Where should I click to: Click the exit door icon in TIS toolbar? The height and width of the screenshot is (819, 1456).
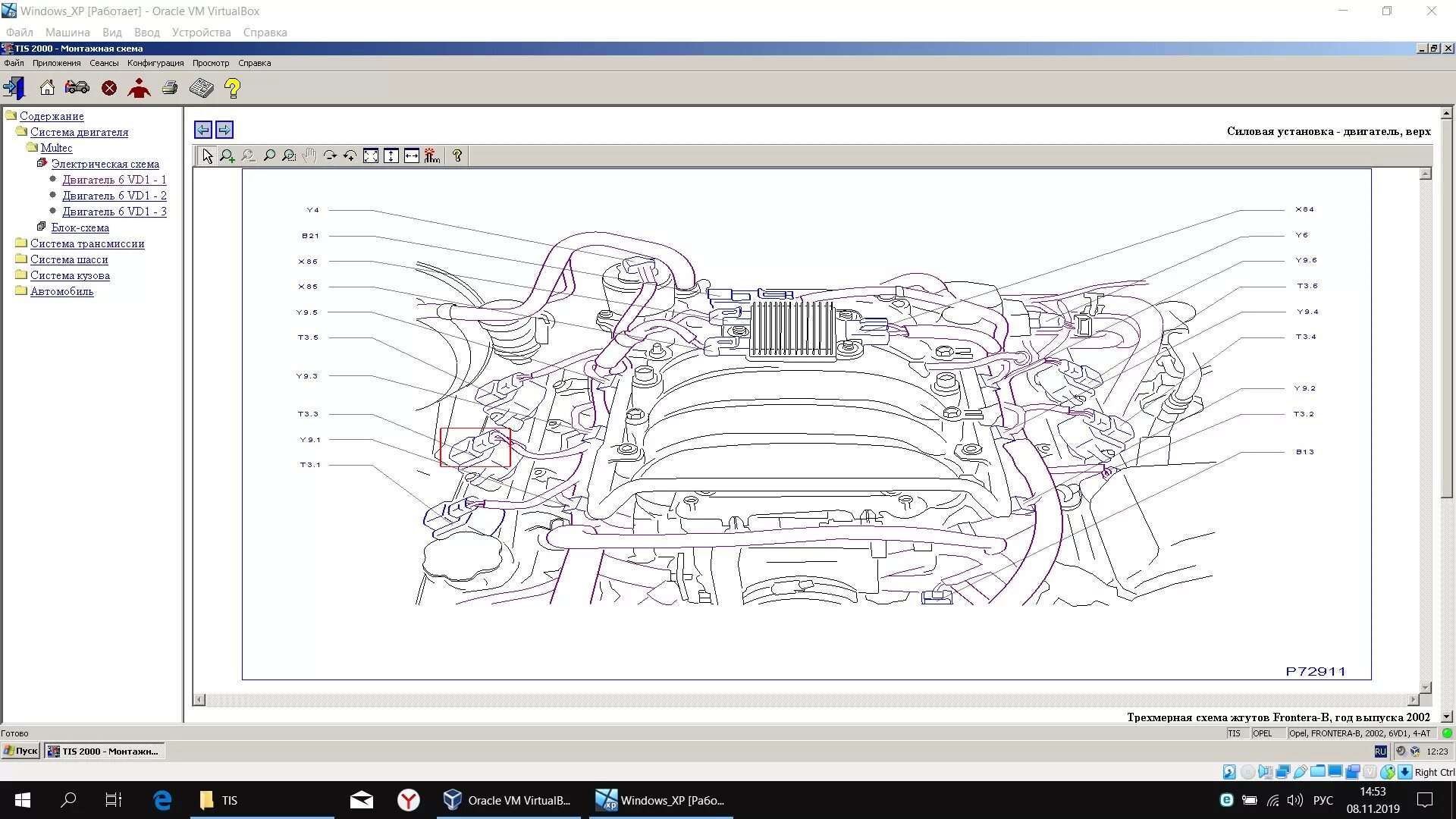[14, 88]
